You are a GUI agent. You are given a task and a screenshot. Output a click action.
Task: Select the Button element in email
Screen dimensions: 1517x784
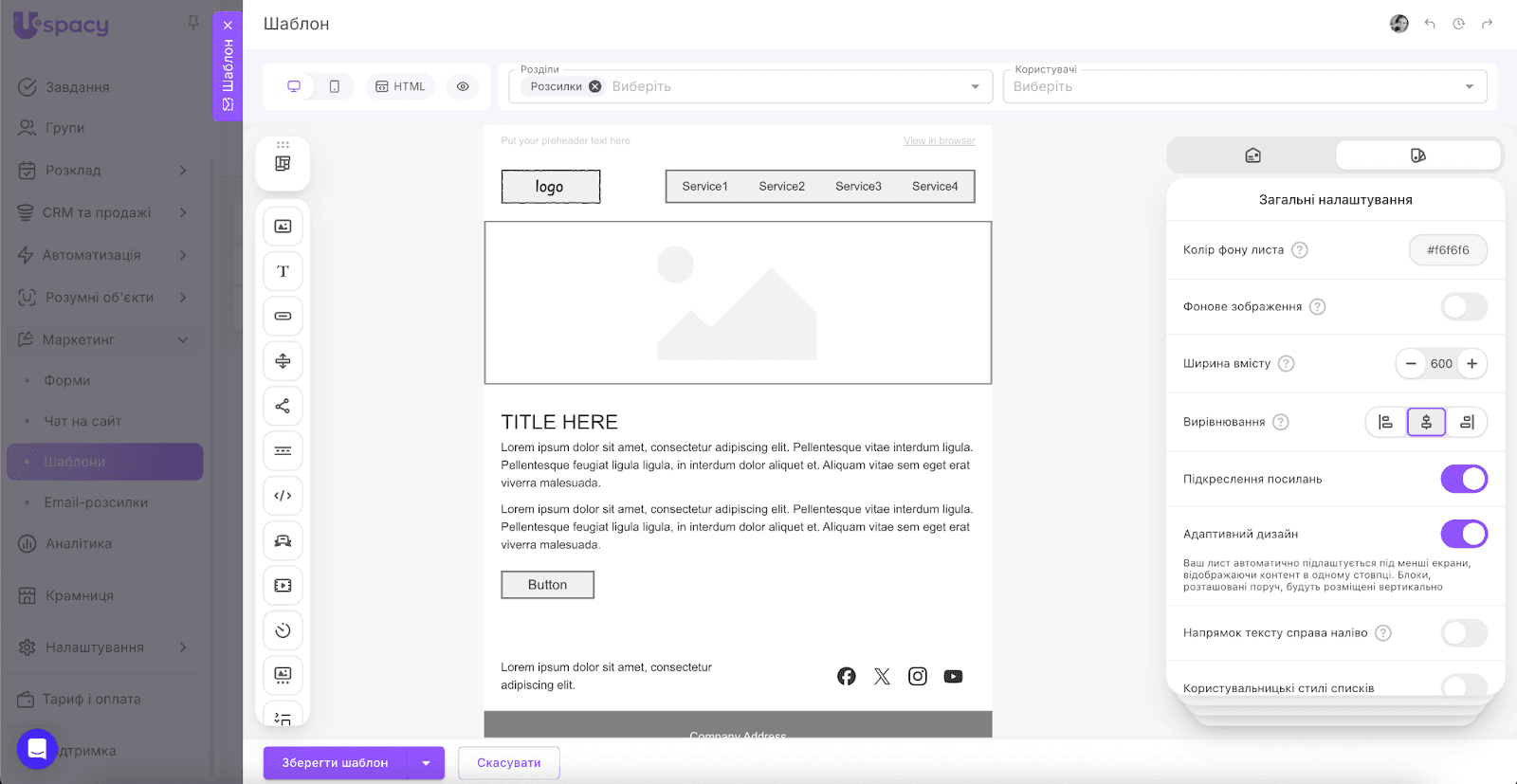pos(548,585)
